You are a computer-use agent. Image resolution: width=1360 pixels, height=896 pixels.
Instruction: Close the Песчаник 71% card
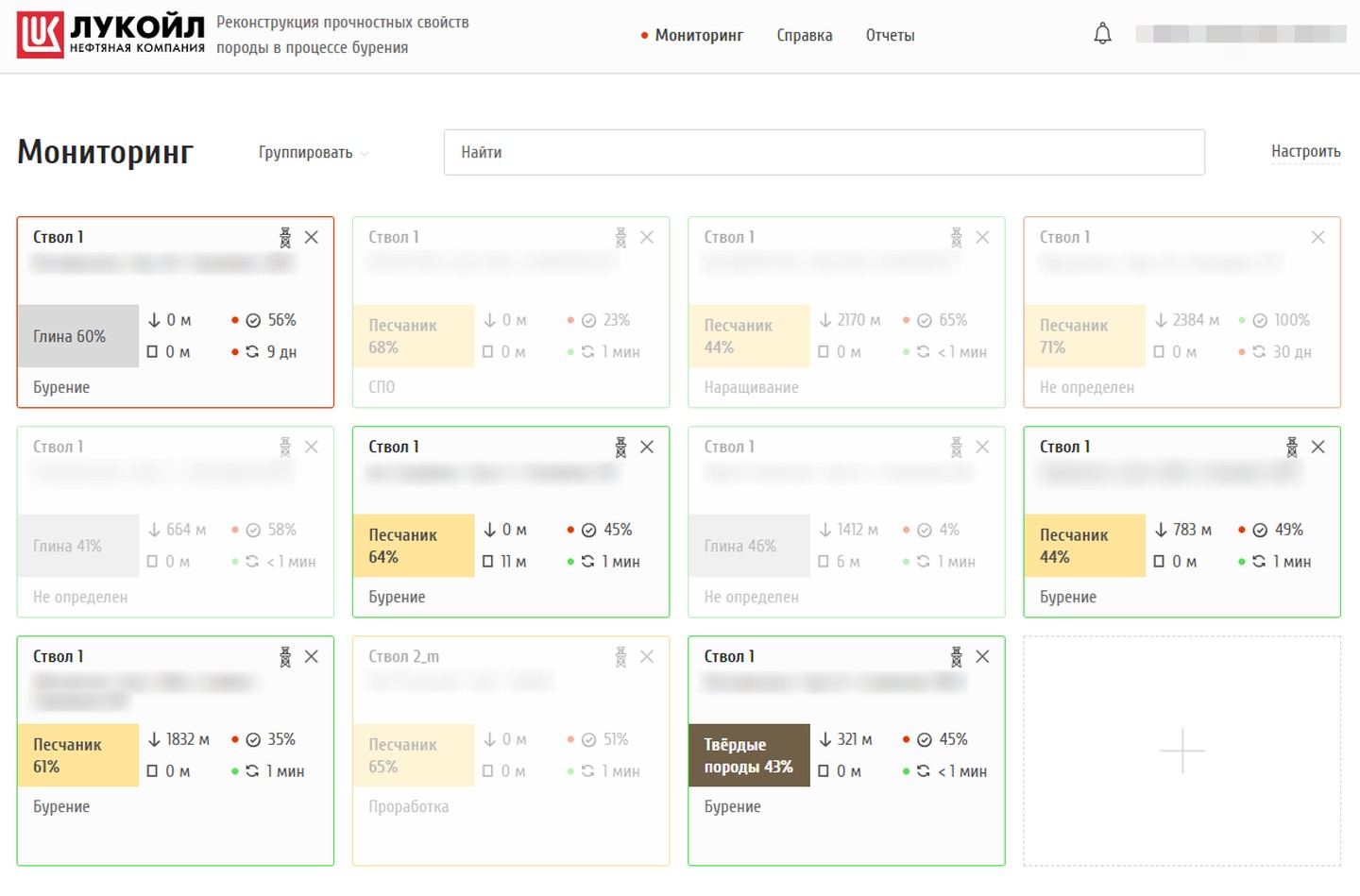pyautogui.click(x=1318, y=238)
